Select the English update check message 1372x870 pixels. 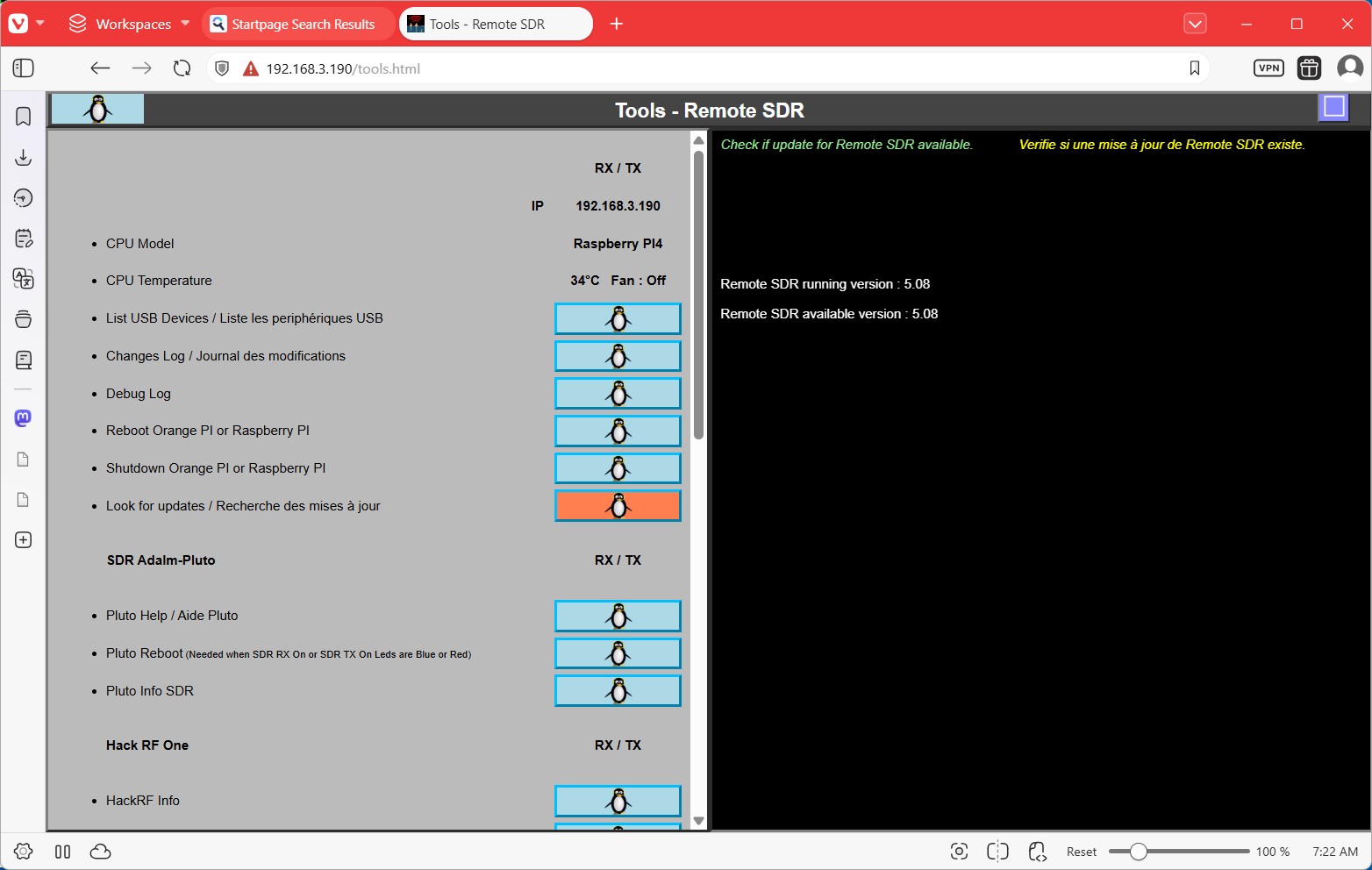coord(847,145)
